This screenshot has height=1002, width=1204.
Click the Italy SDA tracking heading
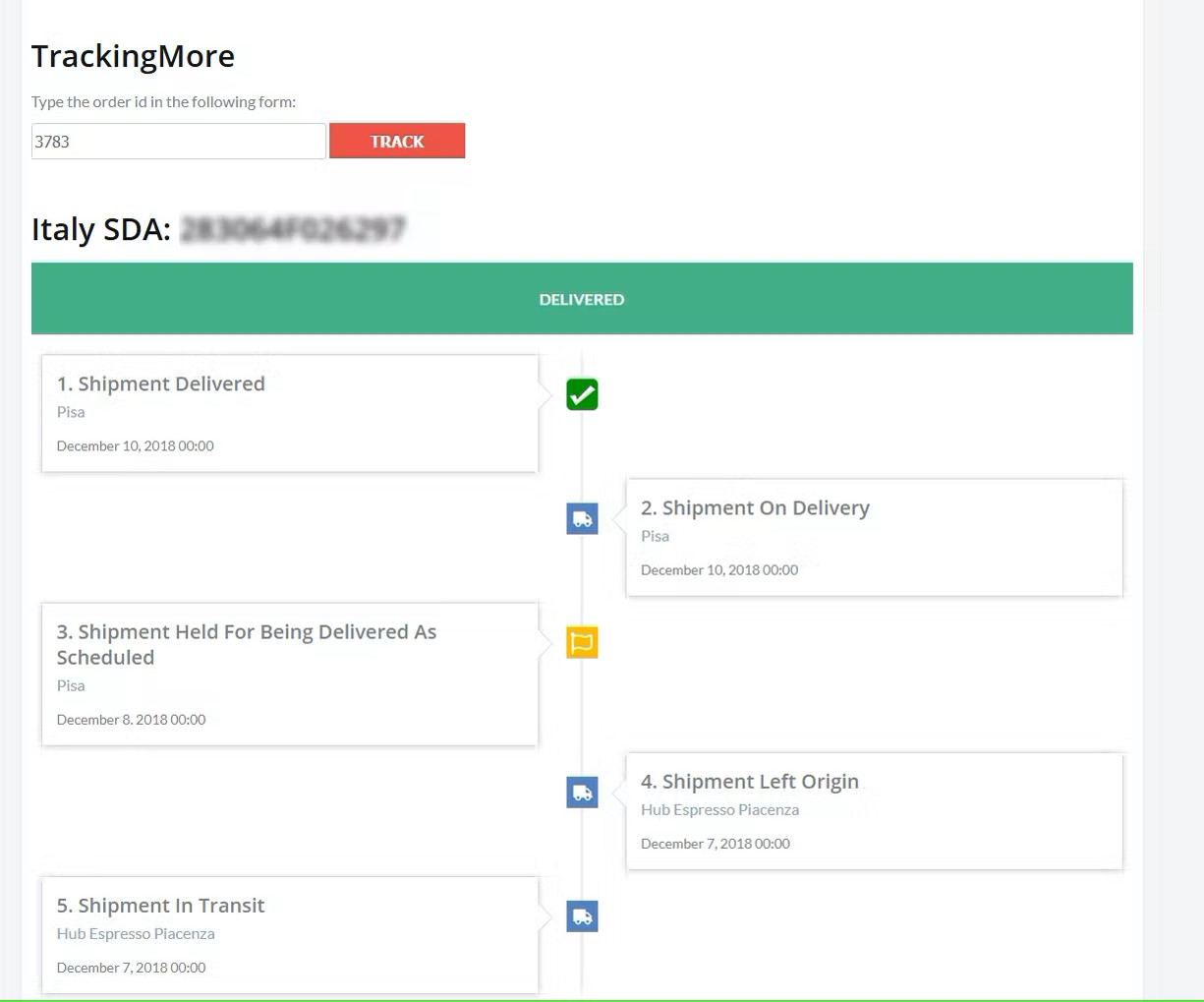[218, 229]
